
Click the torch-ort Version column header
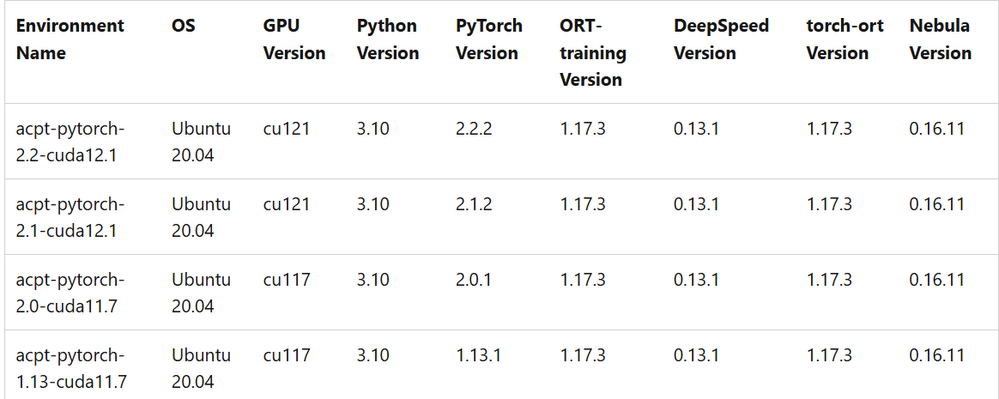click(845, 40)
